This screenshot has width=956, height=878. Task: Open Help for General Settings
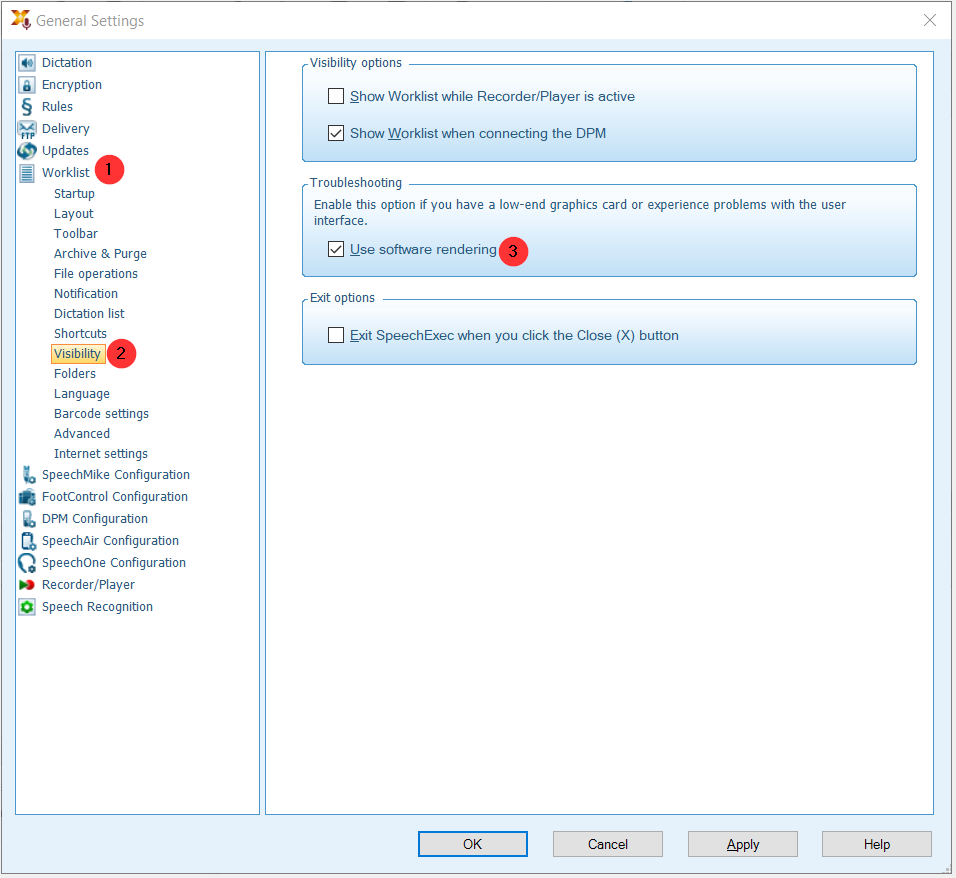877,844
